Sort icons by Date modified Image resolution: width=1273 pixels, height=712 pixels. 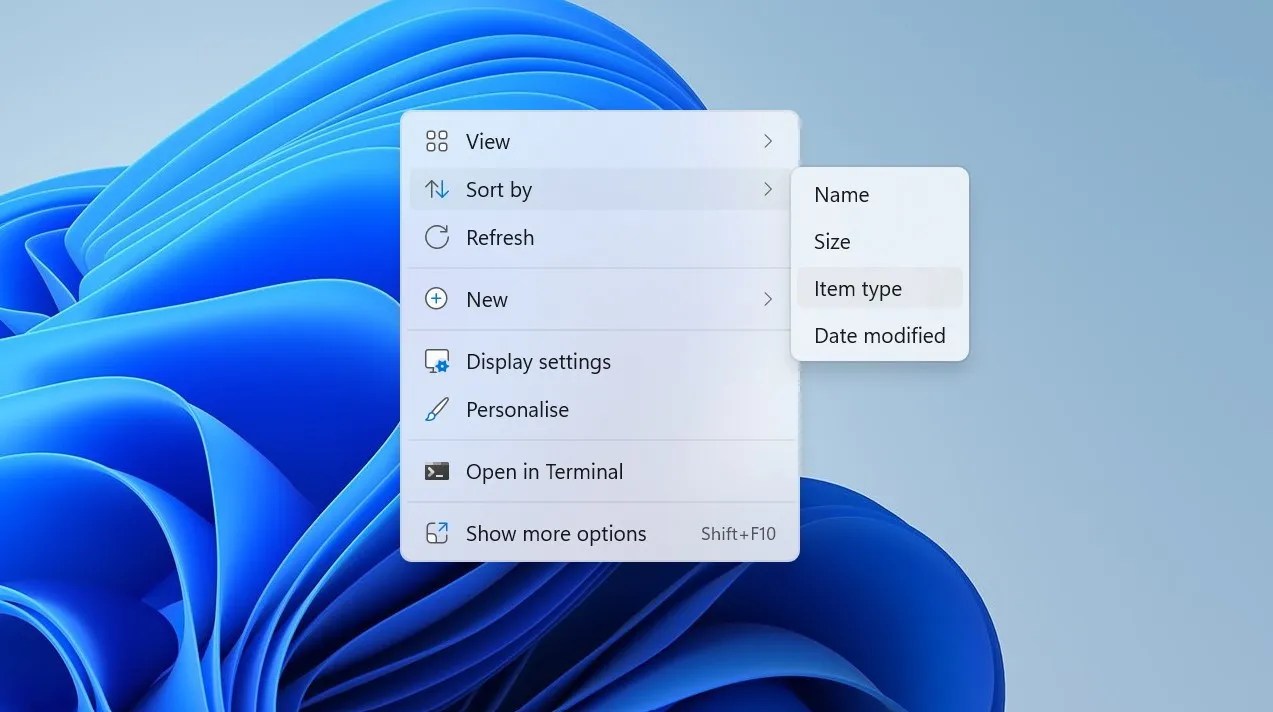[879, 335]
